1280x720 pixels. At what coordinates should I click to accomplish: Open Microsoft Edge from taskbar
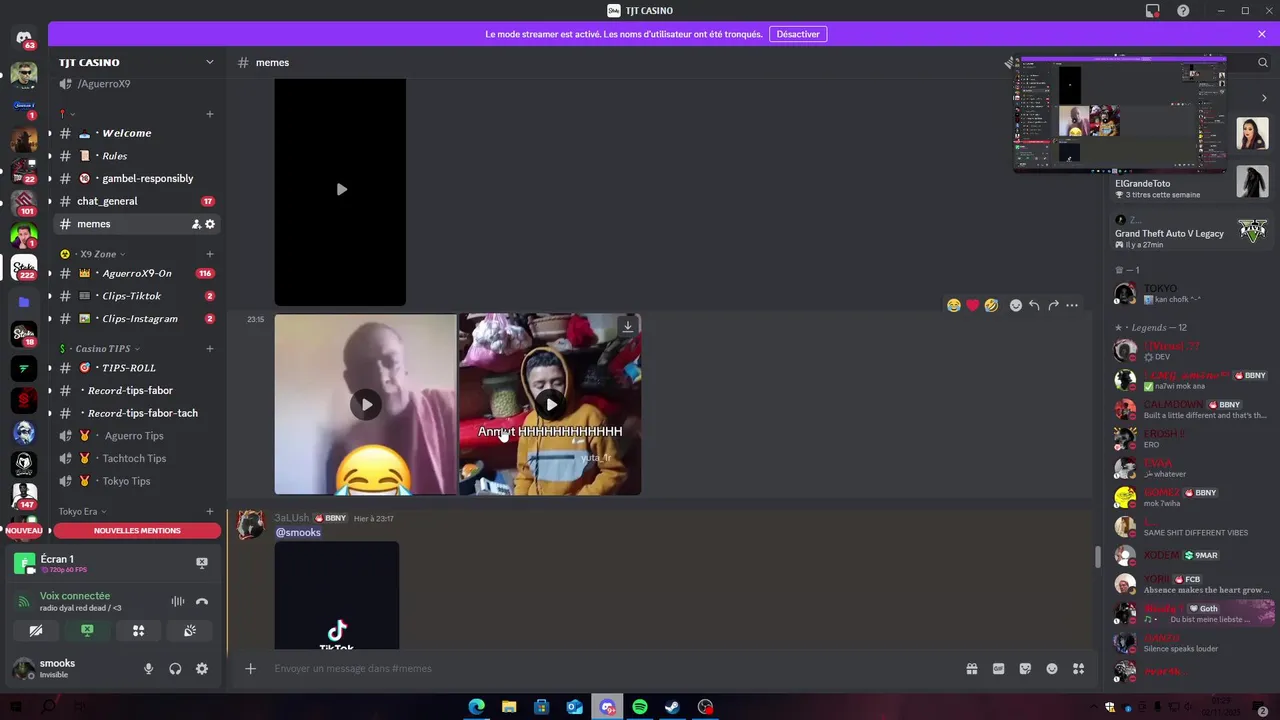pyautogui.click(x=477, y=707)
